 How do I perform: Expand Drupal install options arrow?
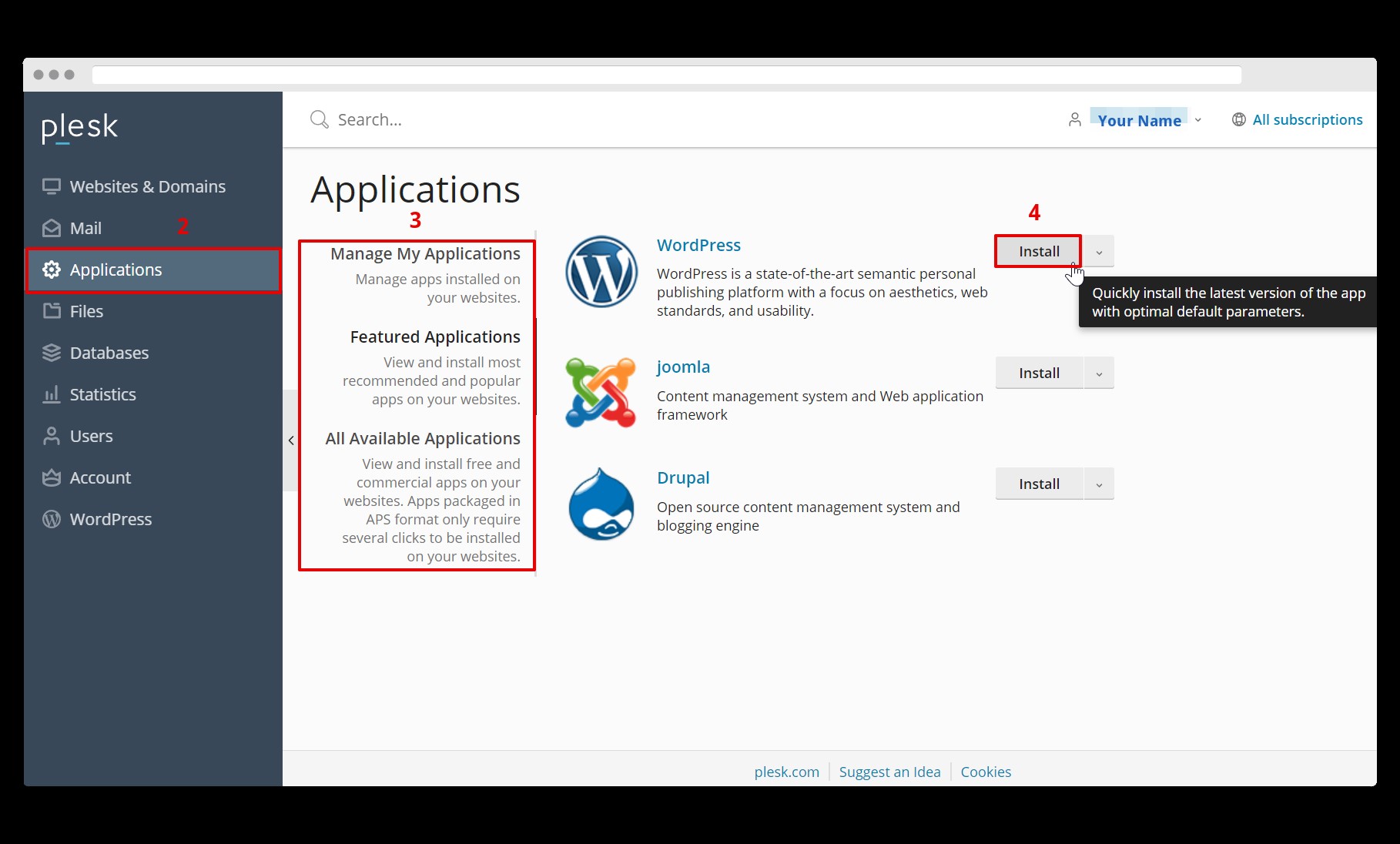(1099, 484)
